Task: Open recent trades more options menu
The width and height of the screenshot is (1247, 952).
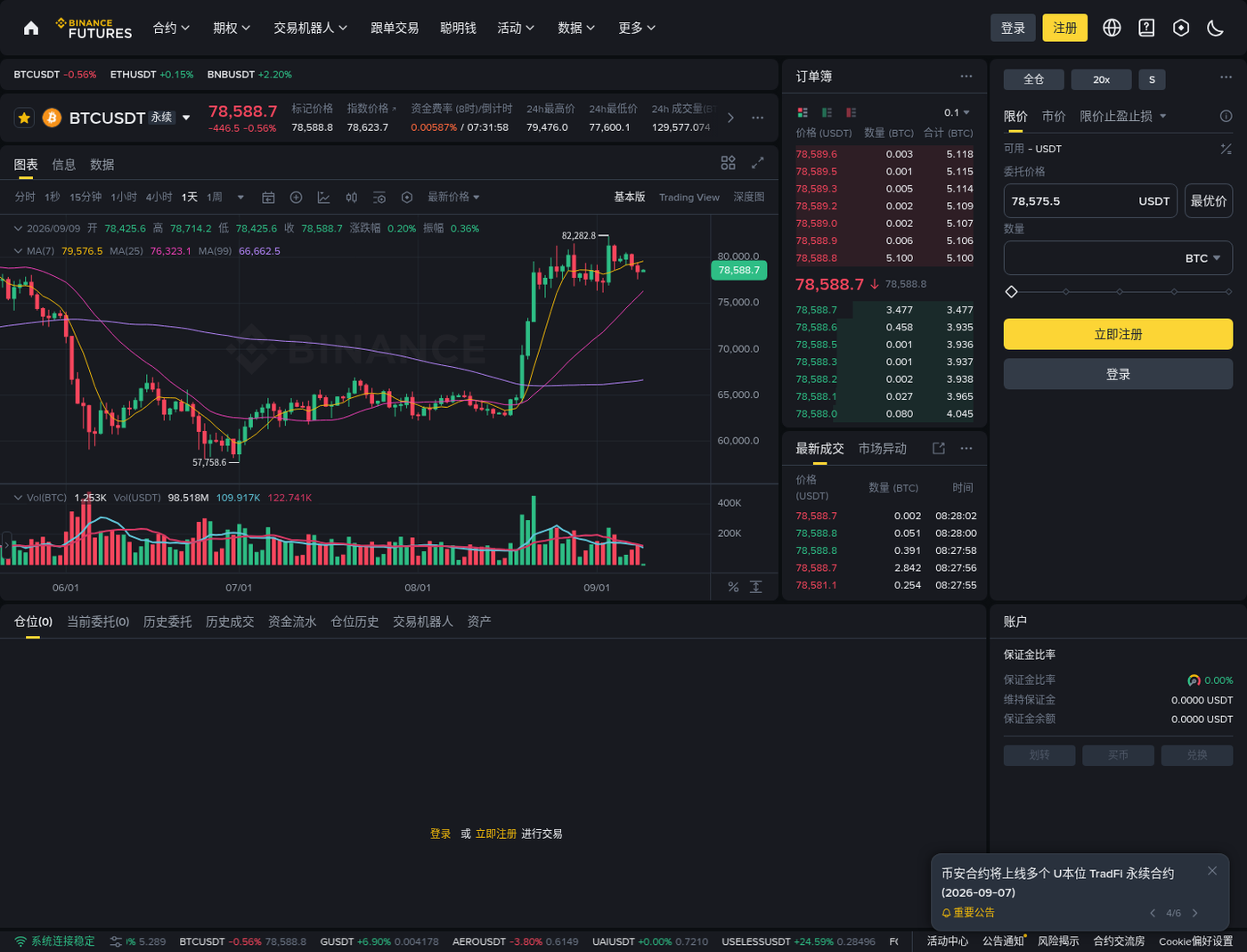Action: pyautogui.click(x=966, y=448)
